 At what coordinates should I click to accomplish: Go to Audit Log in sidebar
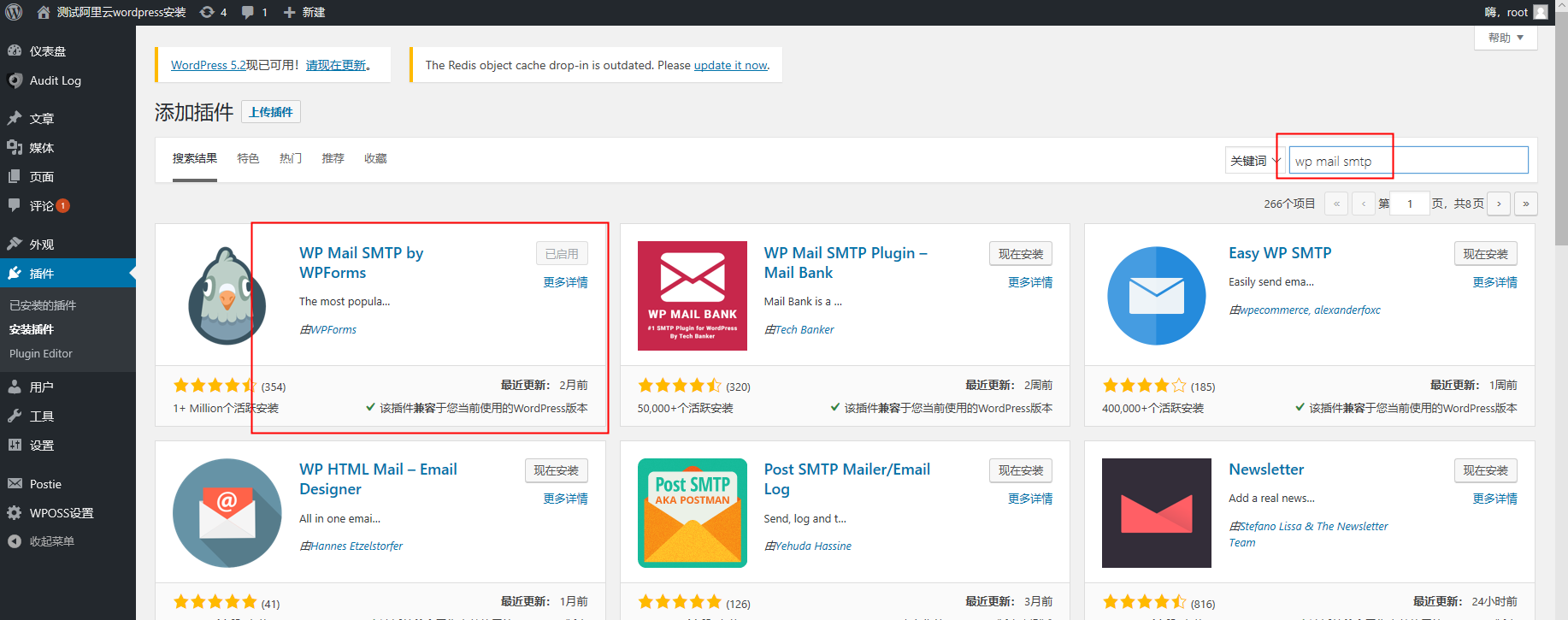(x=55, y=80)
